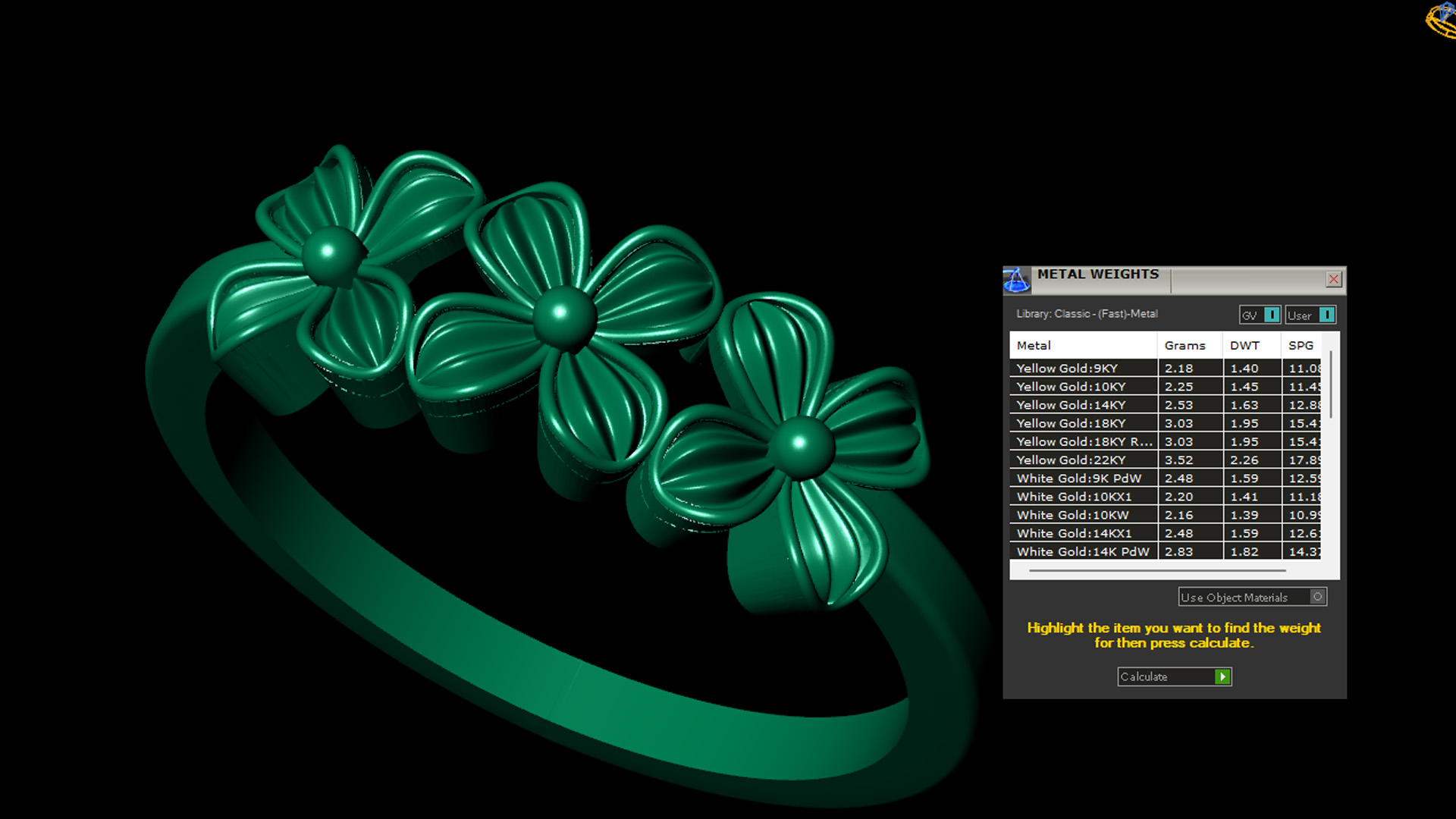Click the 1.82 DWT value

coord(1244,551)
